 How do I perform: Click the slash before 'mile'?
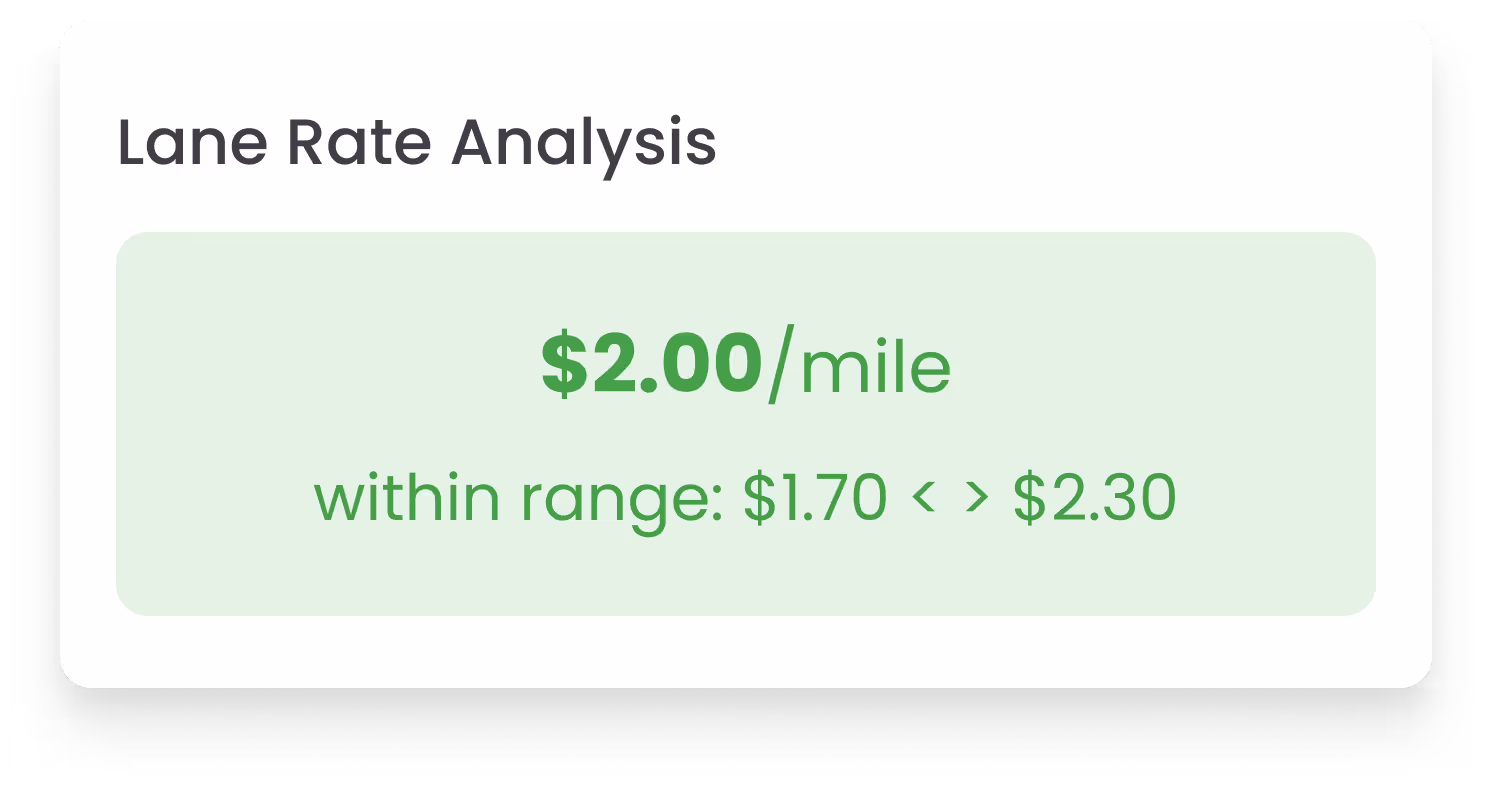click(779, 368)
